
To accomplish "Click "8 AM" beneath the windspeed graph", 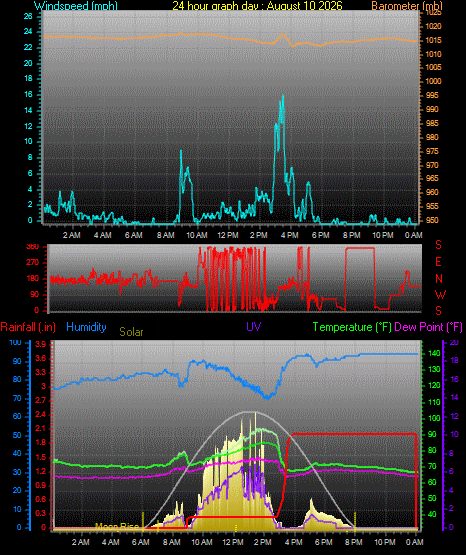I will coord(166,235).
